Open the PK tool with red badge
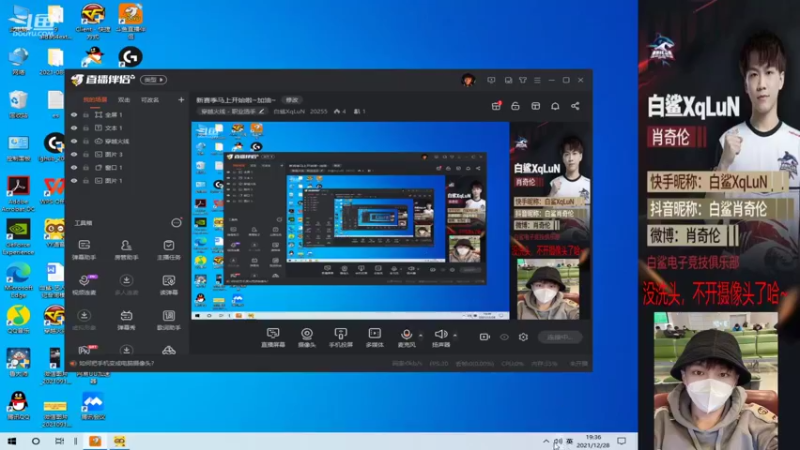This screenshot has width=800, height=450. tap(86, 349)
